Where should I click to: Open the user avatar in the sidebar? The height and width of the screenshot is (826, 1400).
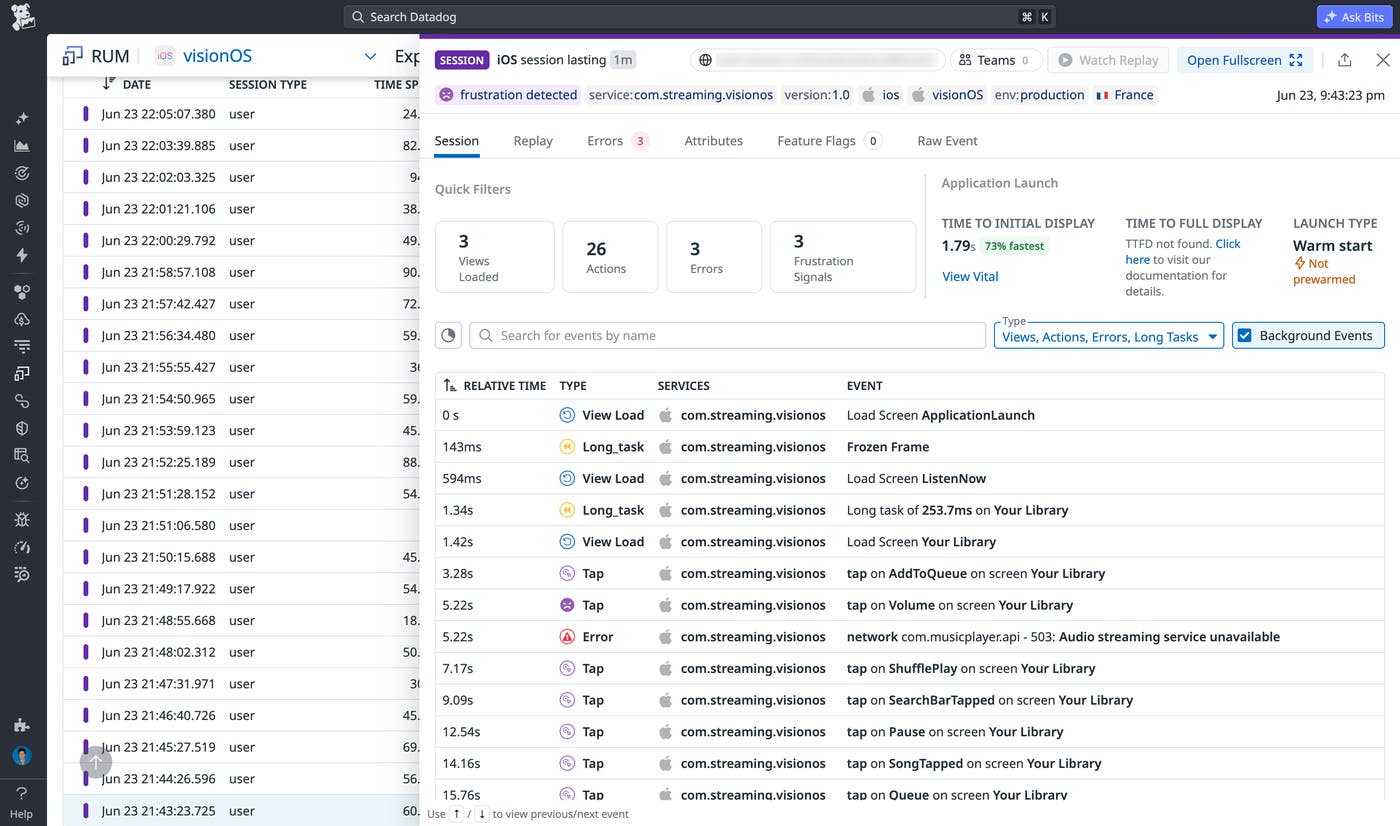tap(22, 756)
